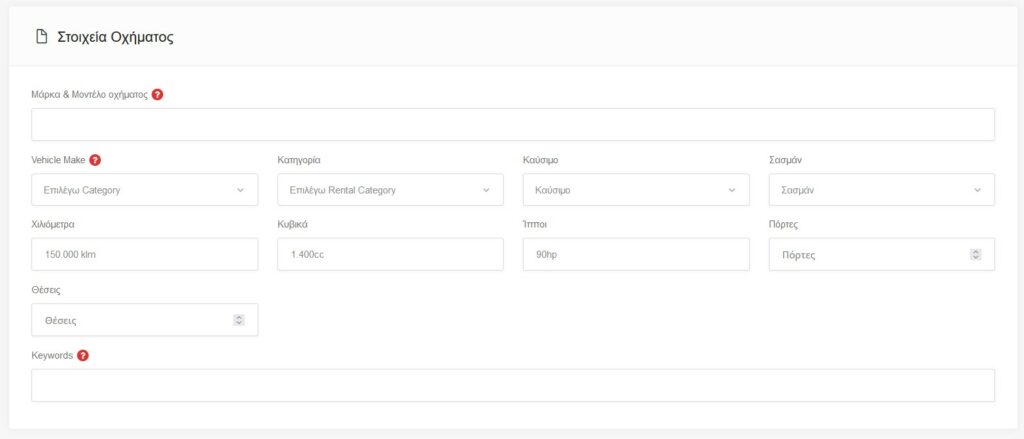Screen dimensions: 1024x439
Task: Click the Vehicle Make help icon
Action: pyautogui.click(x=95, y=160)
